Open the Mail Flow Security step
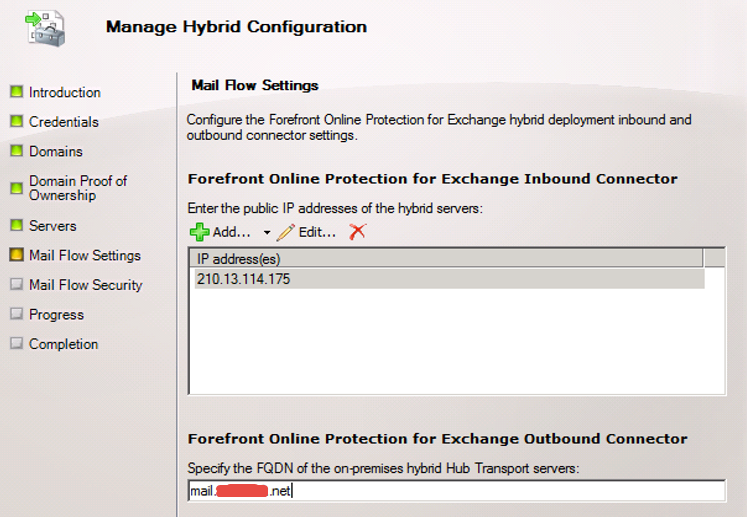Image resolution: width=747 pixels, height=517 pixels. 85,285
